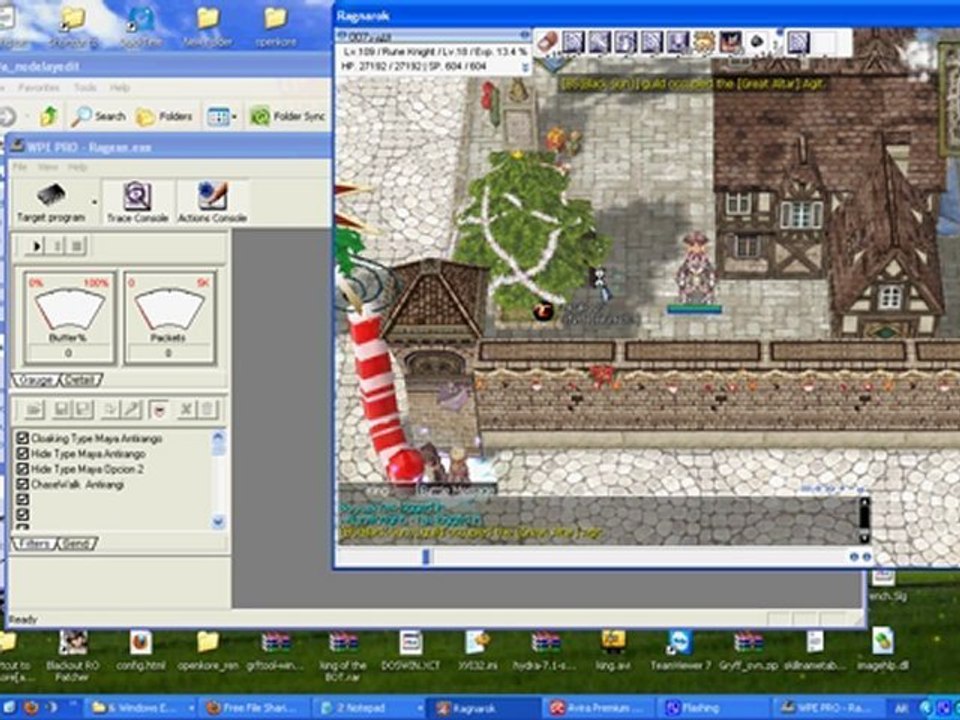Open imagehlp.dll desktop file
Viewport: 960px width, 720px height.
click(882, 651)
